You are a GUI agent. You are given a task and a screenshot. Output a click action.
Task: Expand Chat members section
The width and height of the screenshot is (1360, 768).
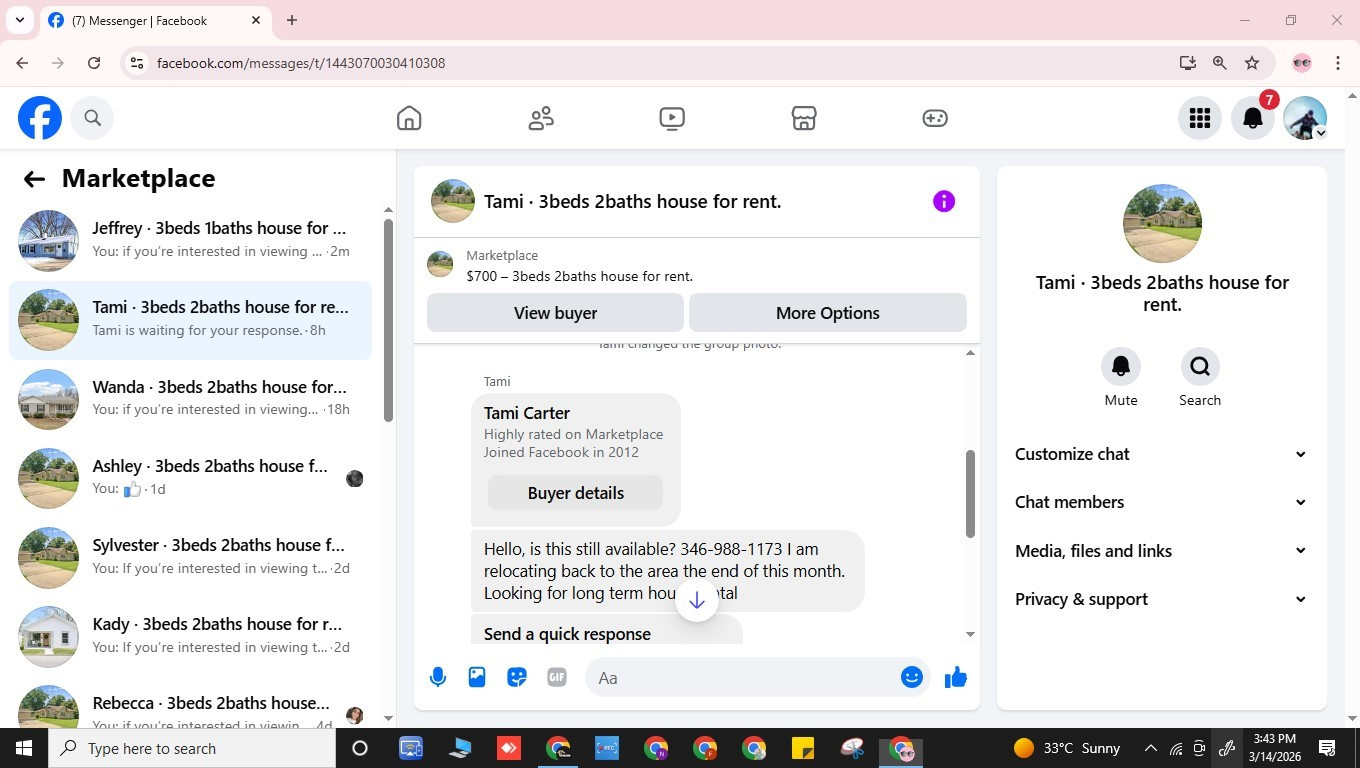(1161, 502)
